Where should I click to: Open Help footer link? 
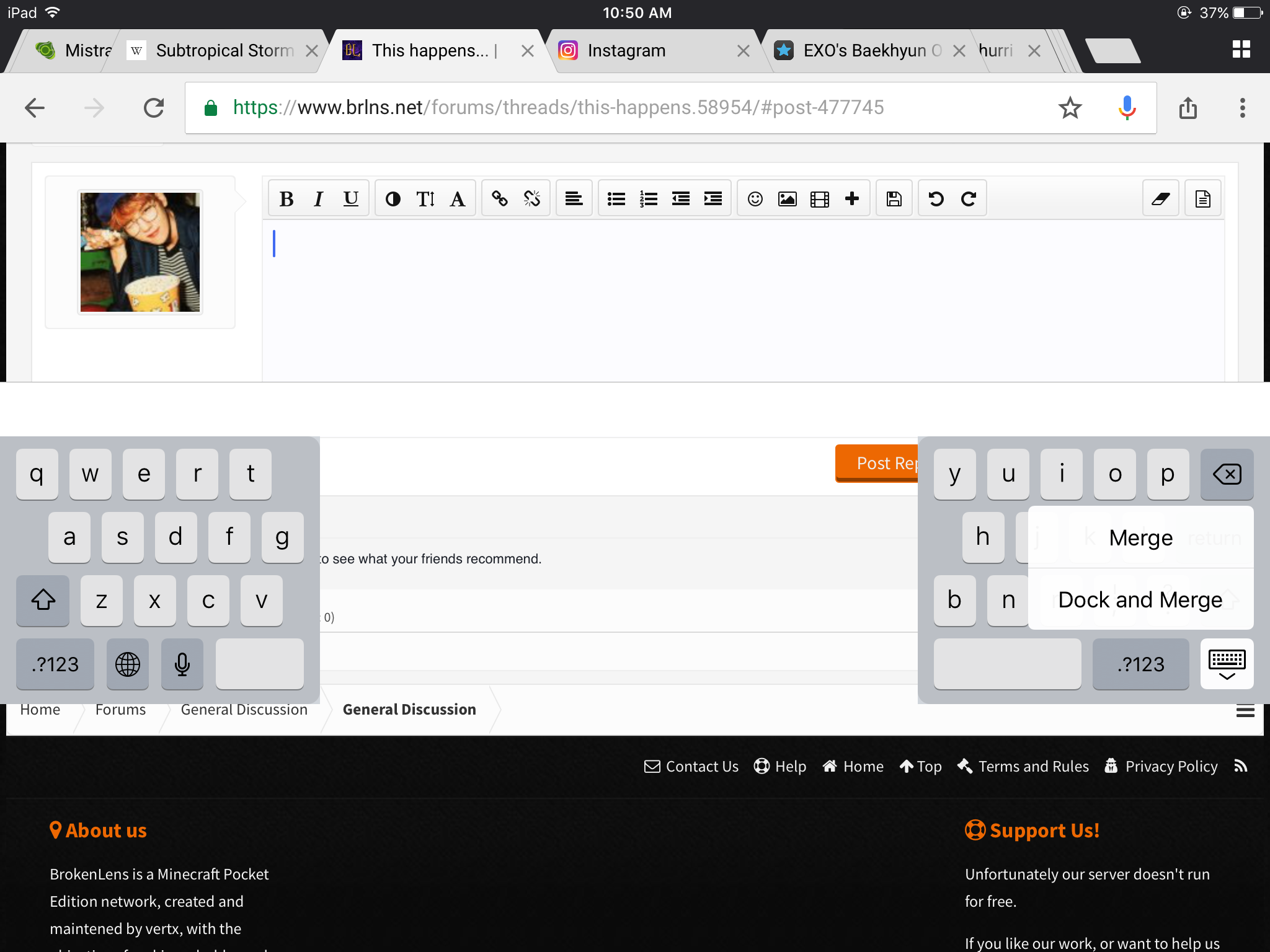click(x=780, y=767)
